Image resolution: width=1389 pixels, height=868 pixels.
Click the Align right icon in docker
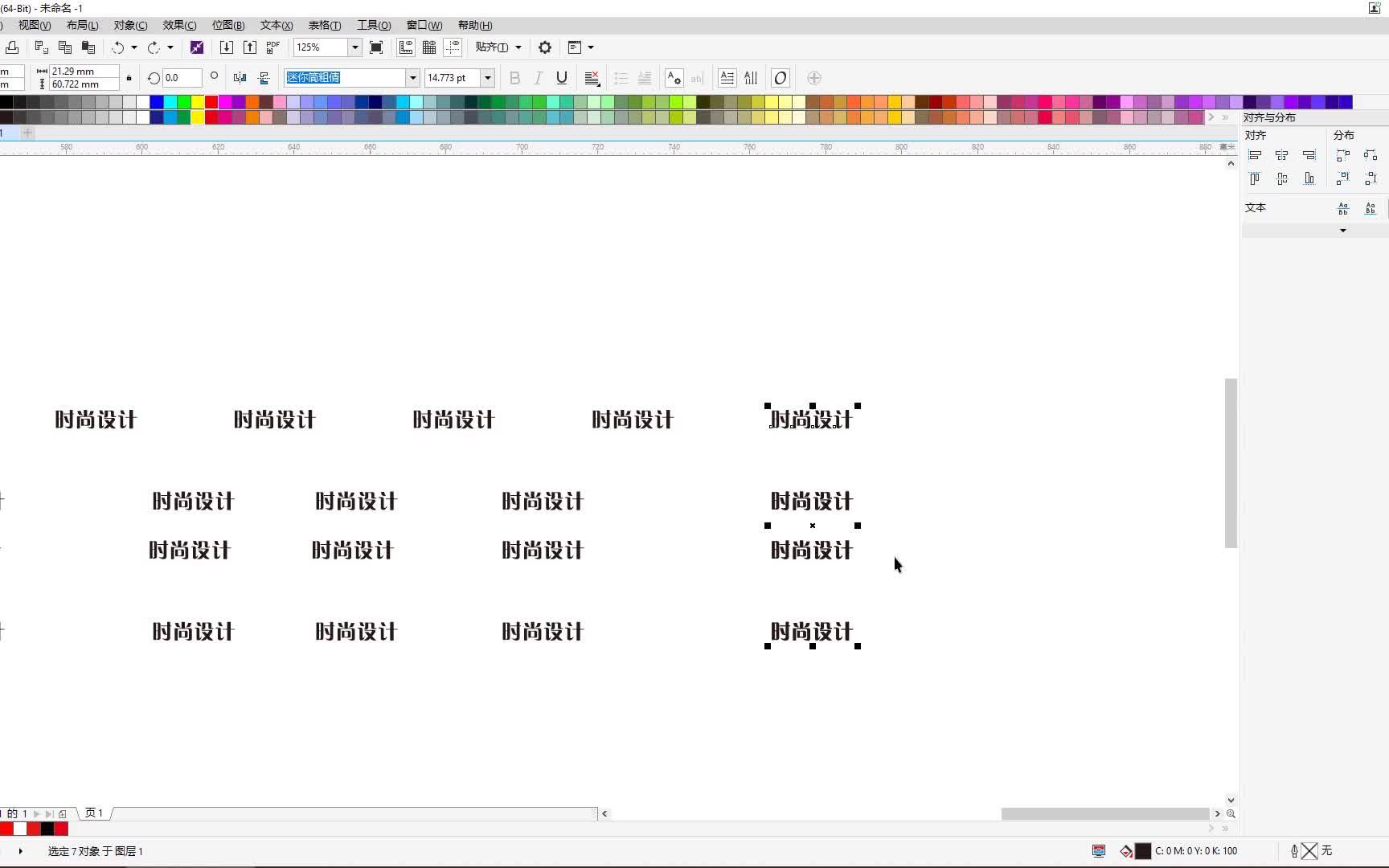(1309, 155)
